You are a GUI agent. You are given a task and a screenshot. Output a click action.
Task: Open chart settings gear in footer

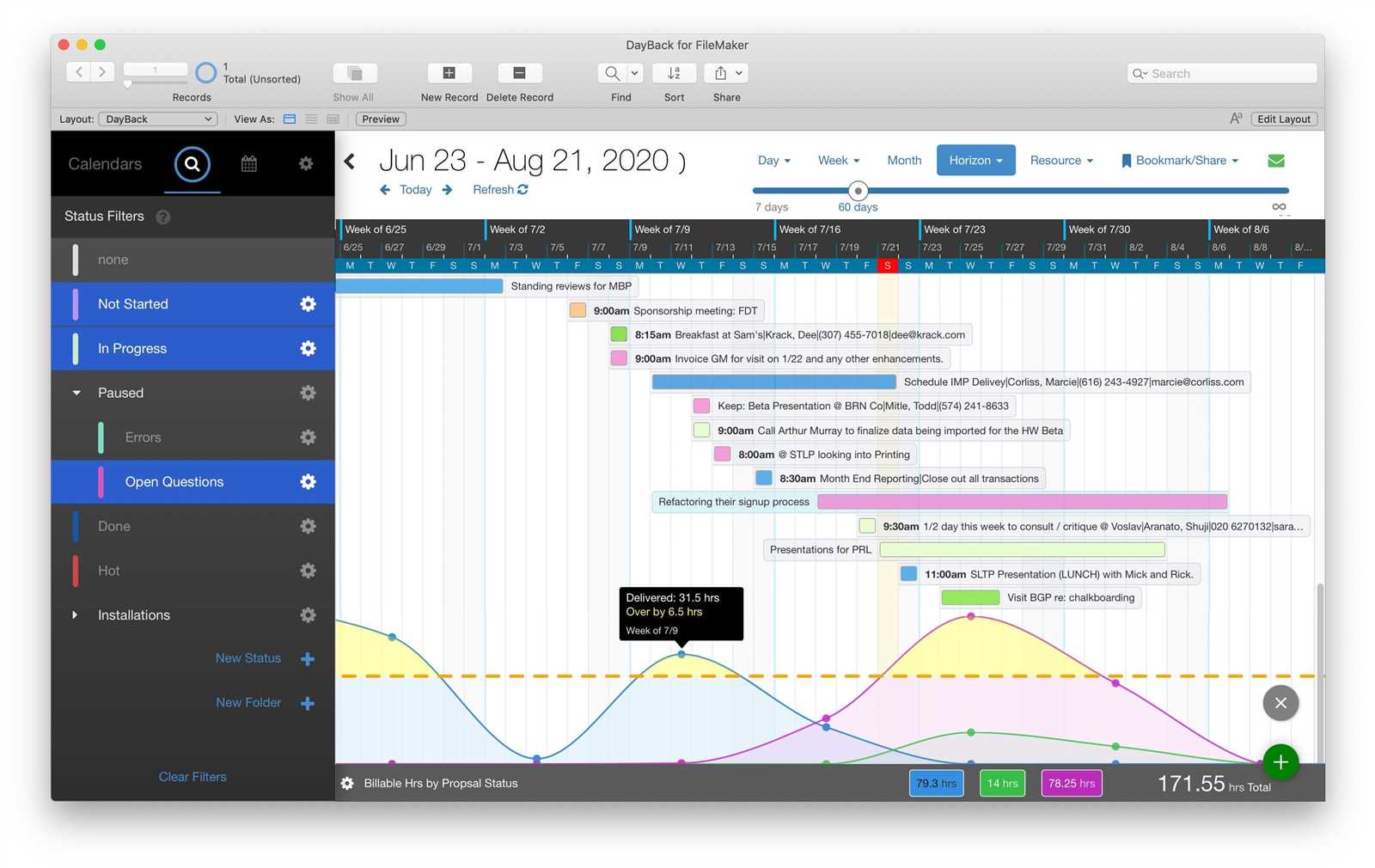(x=347, y=783)
